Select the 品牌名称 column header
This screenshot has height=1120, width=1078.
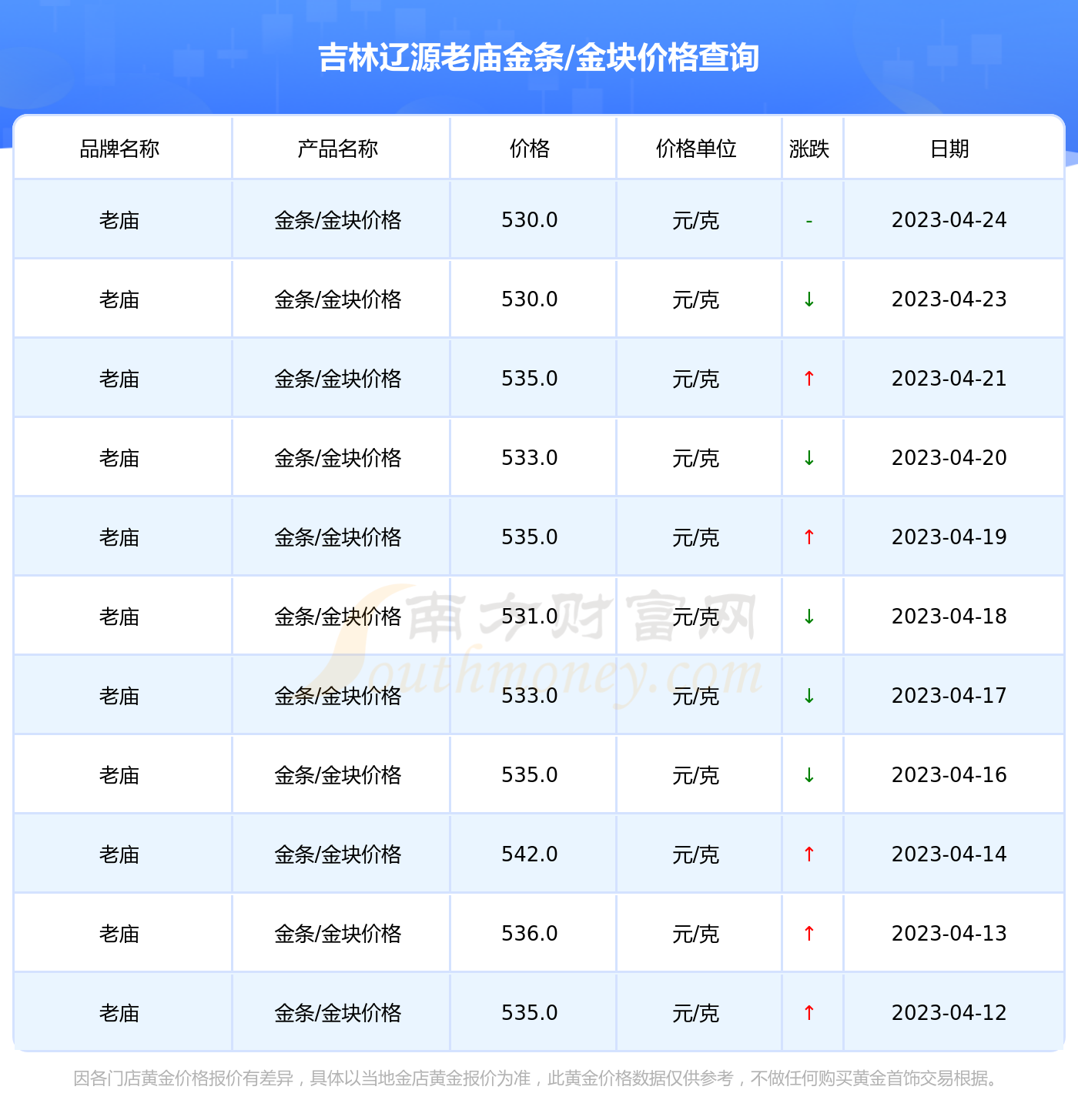point(119,149)
